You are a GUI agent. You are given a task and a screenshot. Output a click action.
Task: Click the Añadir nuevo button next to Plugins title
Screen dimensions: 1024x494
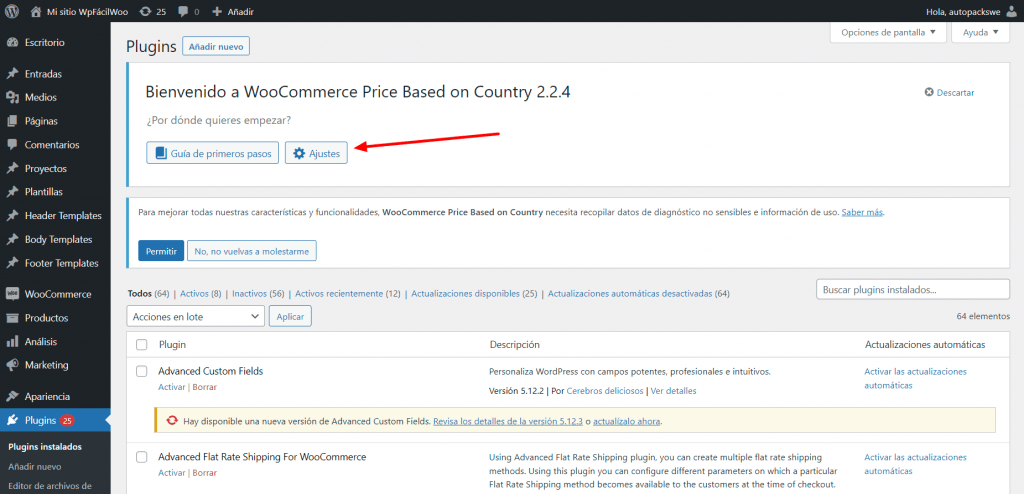(216, 47)
